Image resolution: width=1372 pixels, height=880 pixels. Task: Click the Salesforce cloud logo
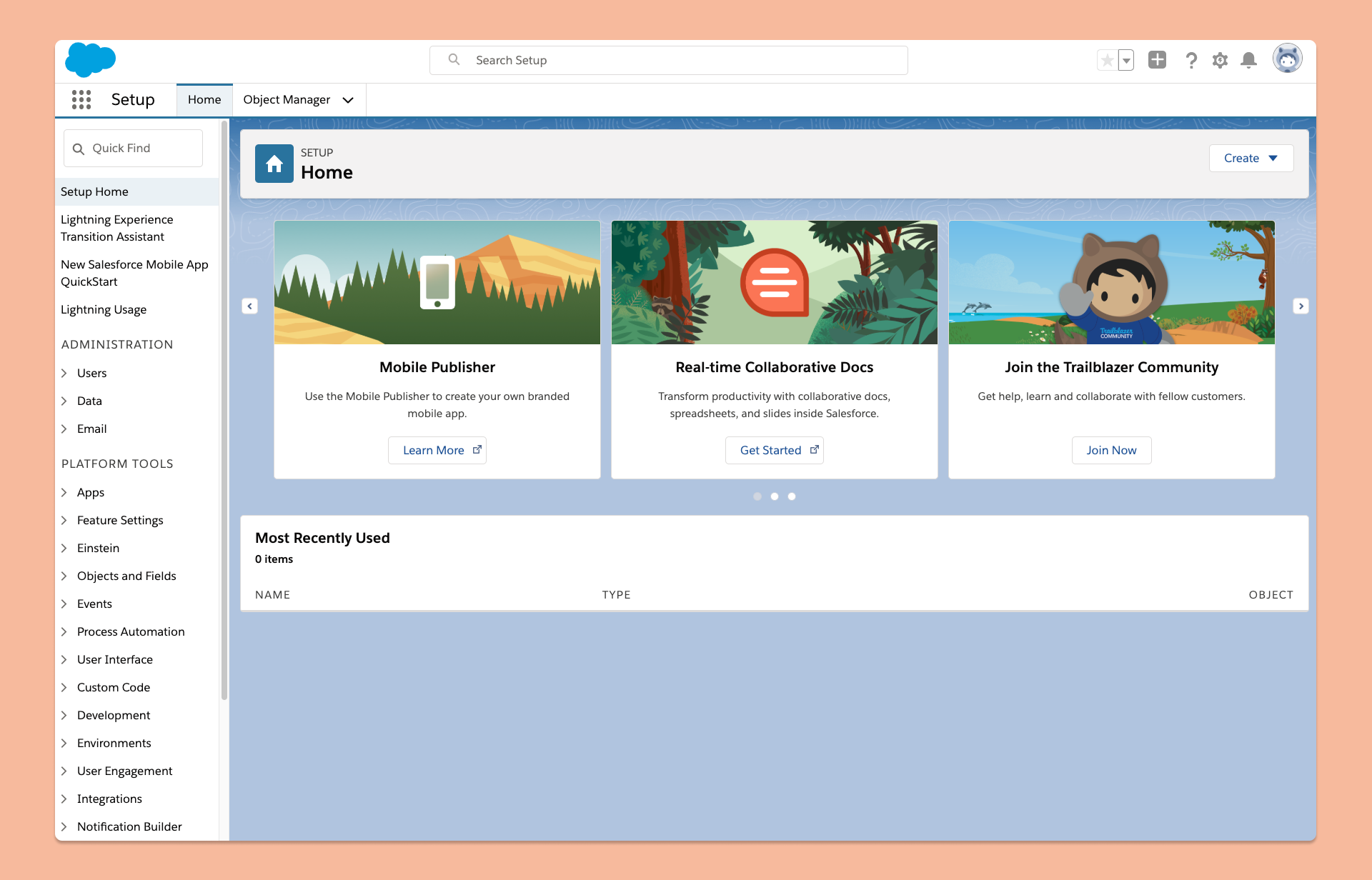click(x=90, y=60)
